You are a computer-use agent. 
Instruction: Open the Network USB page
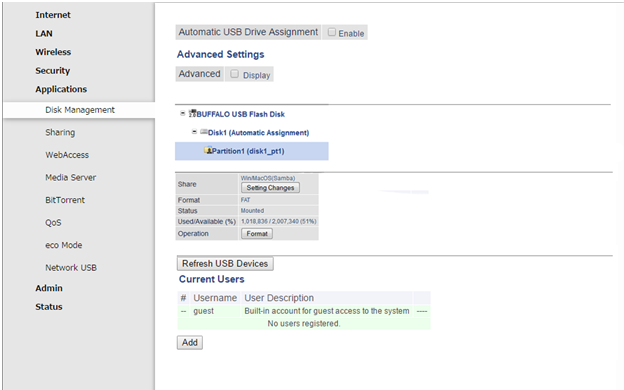click(x=71, y=268)
